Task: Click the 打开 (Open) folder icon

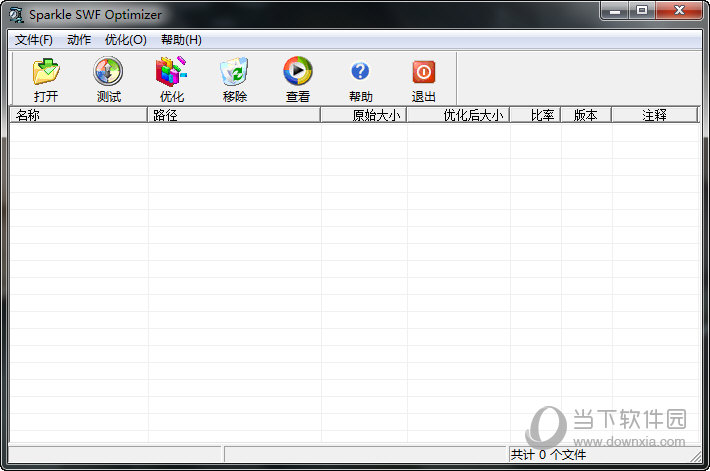Action: point(46,72)
